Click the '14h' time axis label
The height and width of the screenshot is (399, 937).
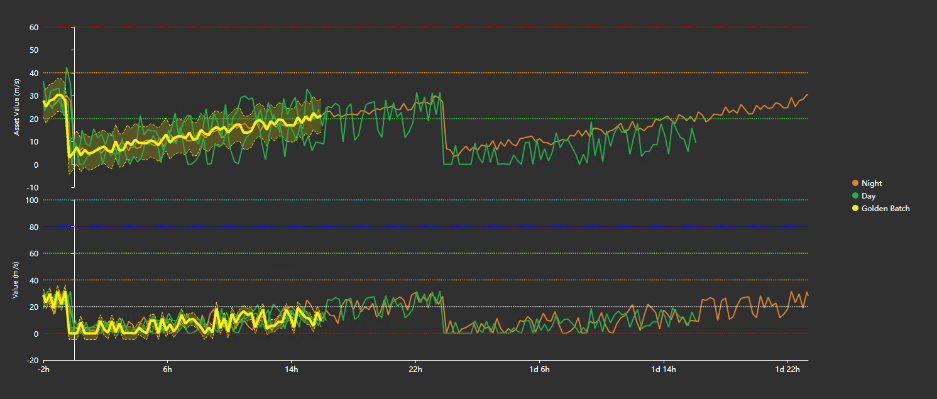pos(292,370)
